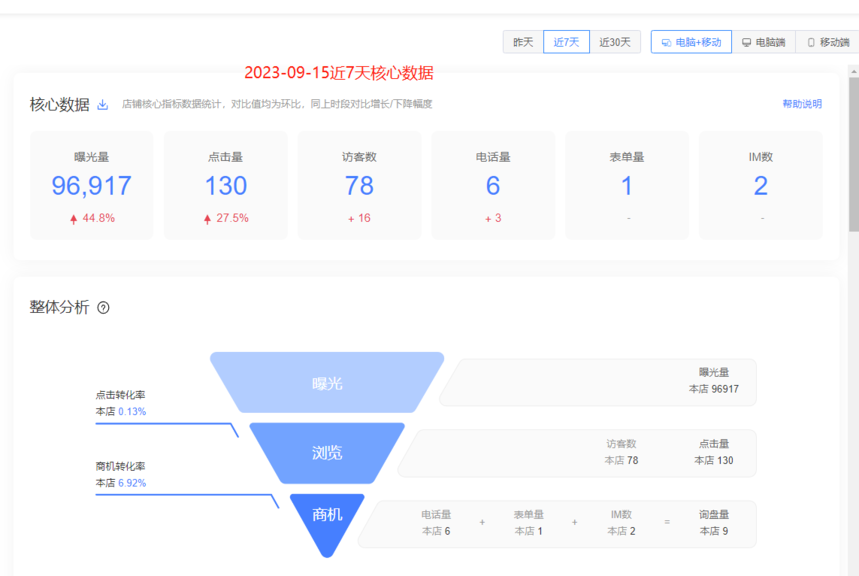Choose 电脑端 device filter
This screenshot has height=576, width=859.
click(x=763, y=42)
